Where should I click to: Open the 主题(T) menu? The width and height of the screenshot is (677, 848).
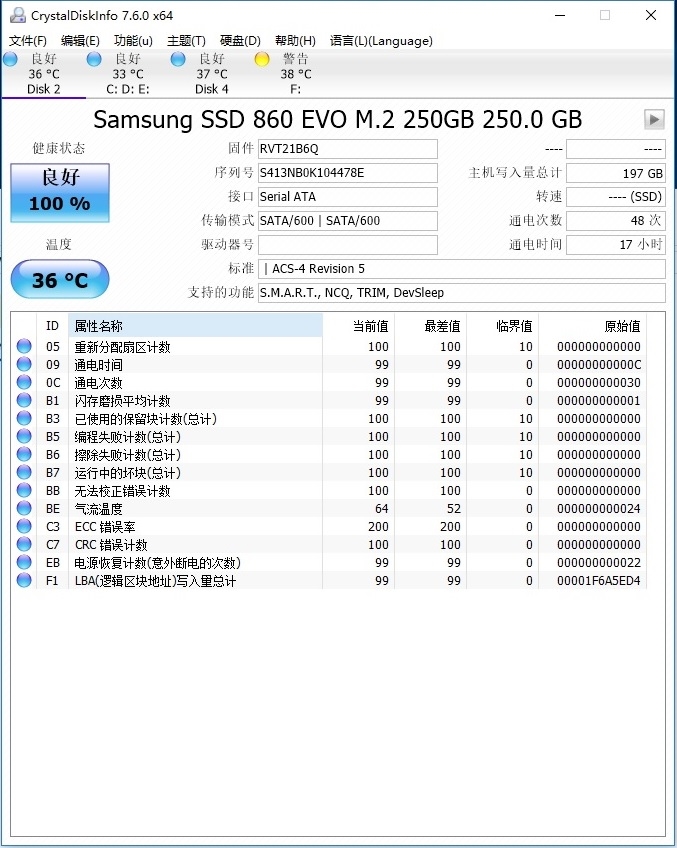click(x=186, y=41)
